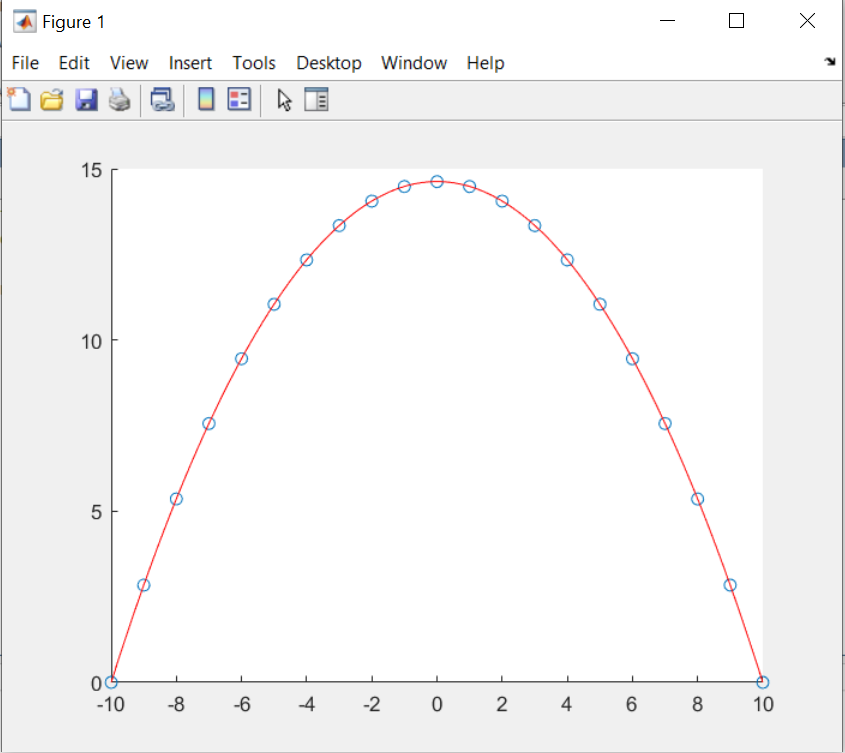Save the current figure
Image resolution: width=845 pixels, height=753 pixels.
pyautogui.click(x=85, y=99)
